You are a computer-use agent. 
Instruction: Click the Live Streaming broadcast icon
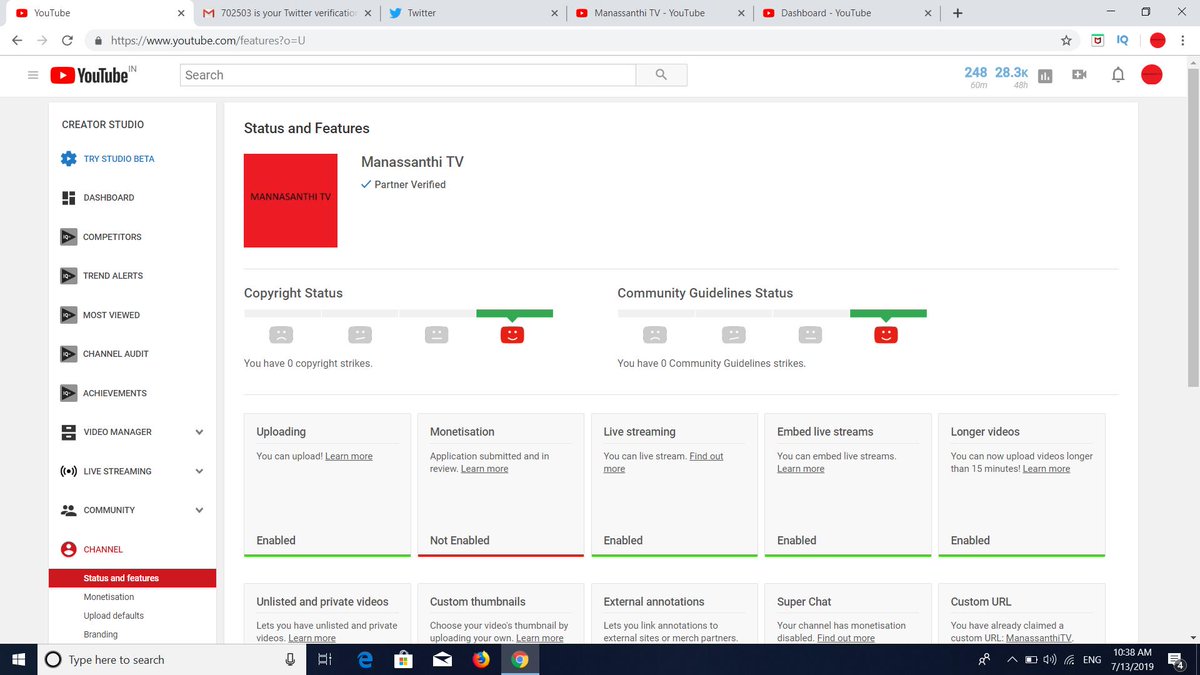[x=68, y=471]
